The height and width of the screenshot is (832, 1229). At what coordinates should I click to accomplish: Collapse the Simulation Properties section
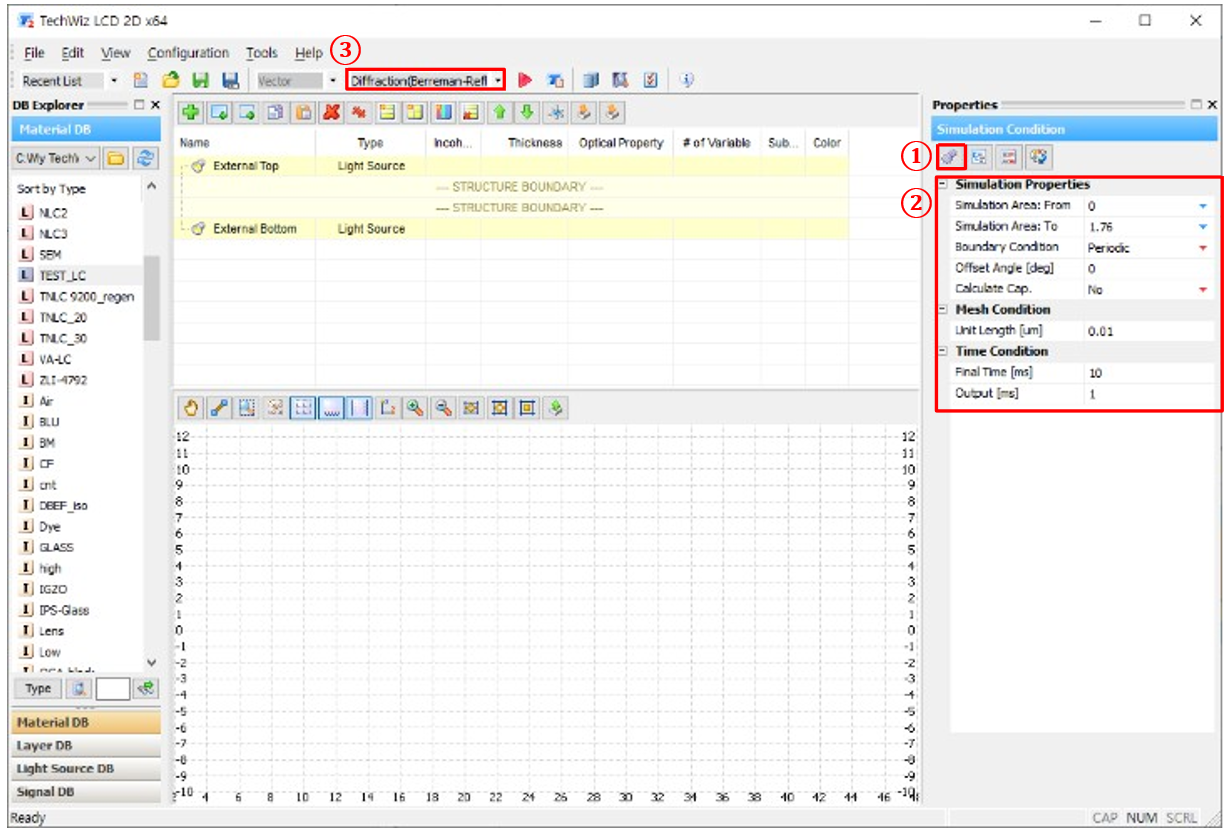click(942, 184)
